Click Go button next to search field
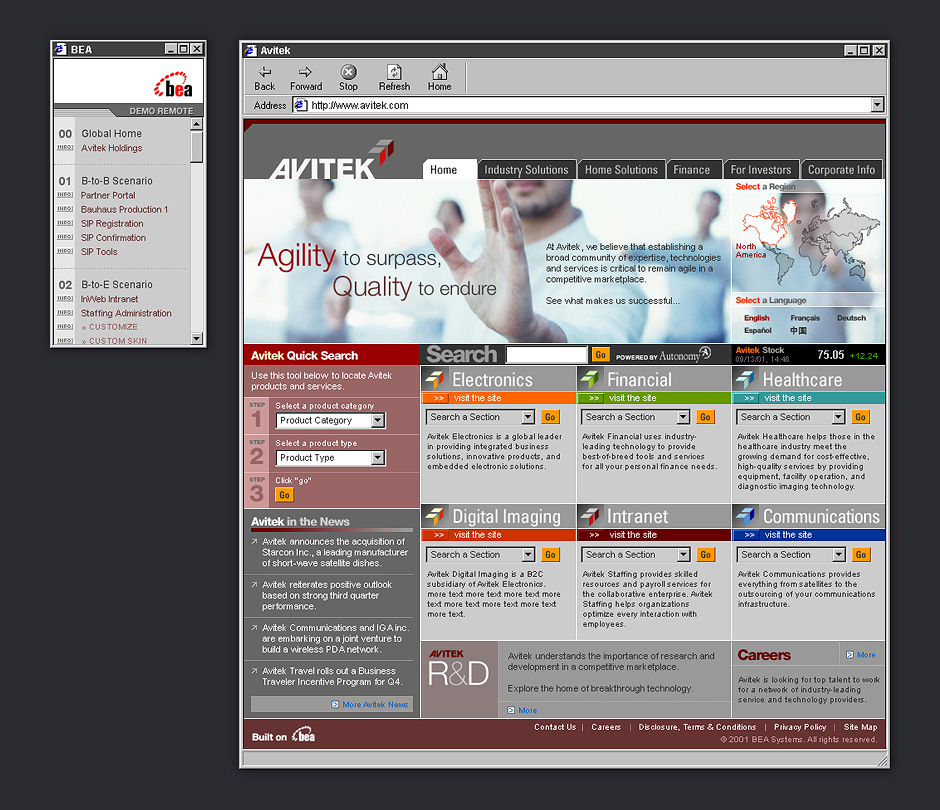Viewport: 940px width, 810px height. tap(600, 355)
